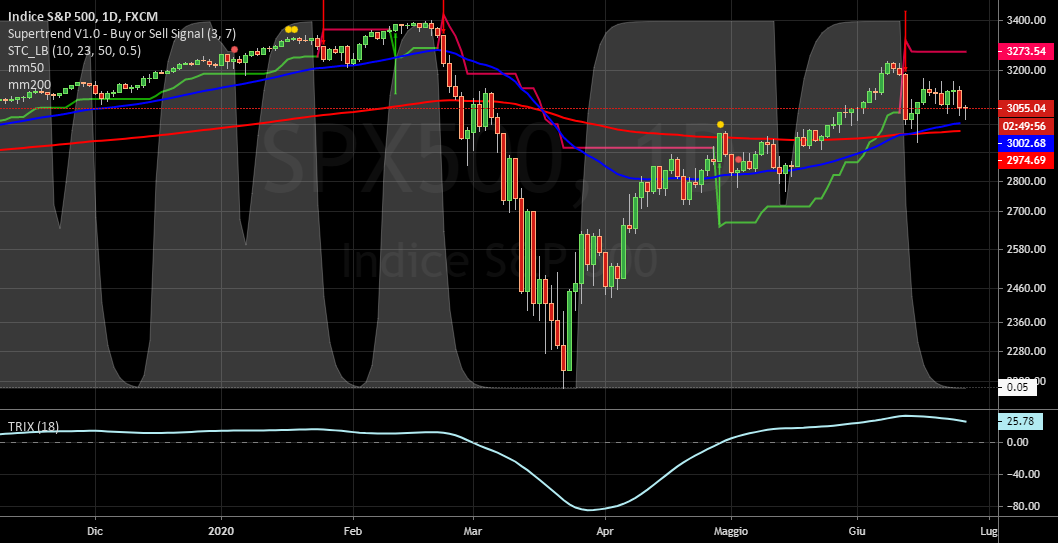Click the blue 3002.68 mm50 price tag
Image resolution: width=1058 pixels, height=543 pixels.
pos(1025,143)
